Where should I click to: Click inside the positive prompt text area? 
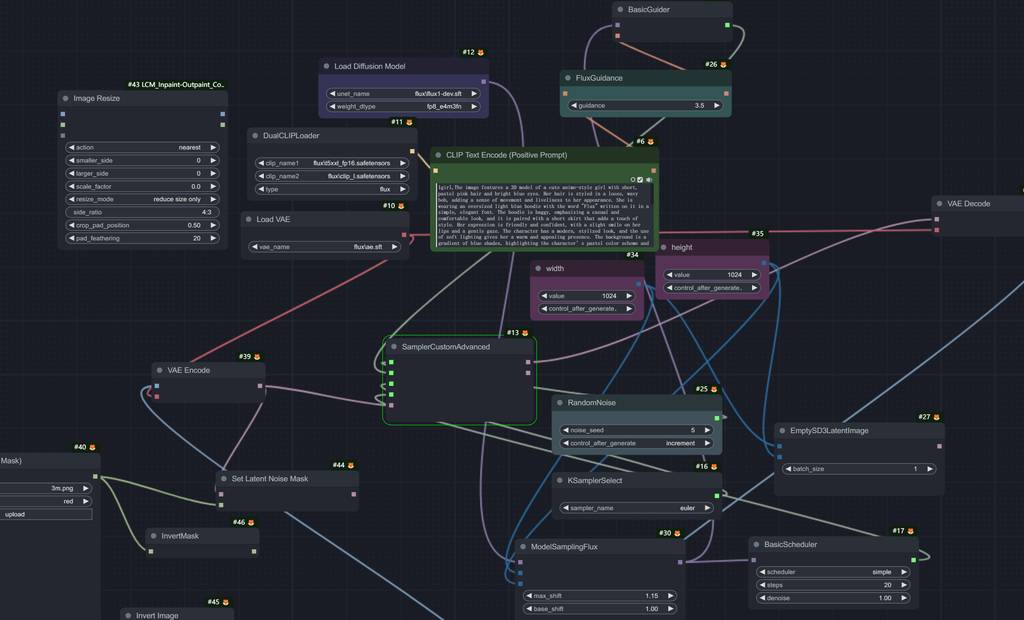pos(544,215)
